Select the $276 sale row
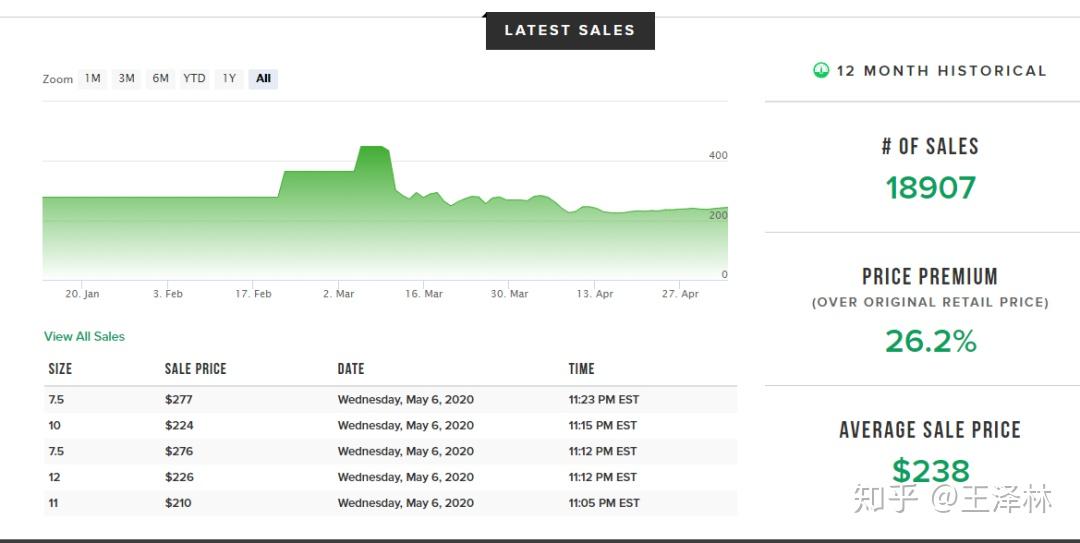 coord(390,452)
